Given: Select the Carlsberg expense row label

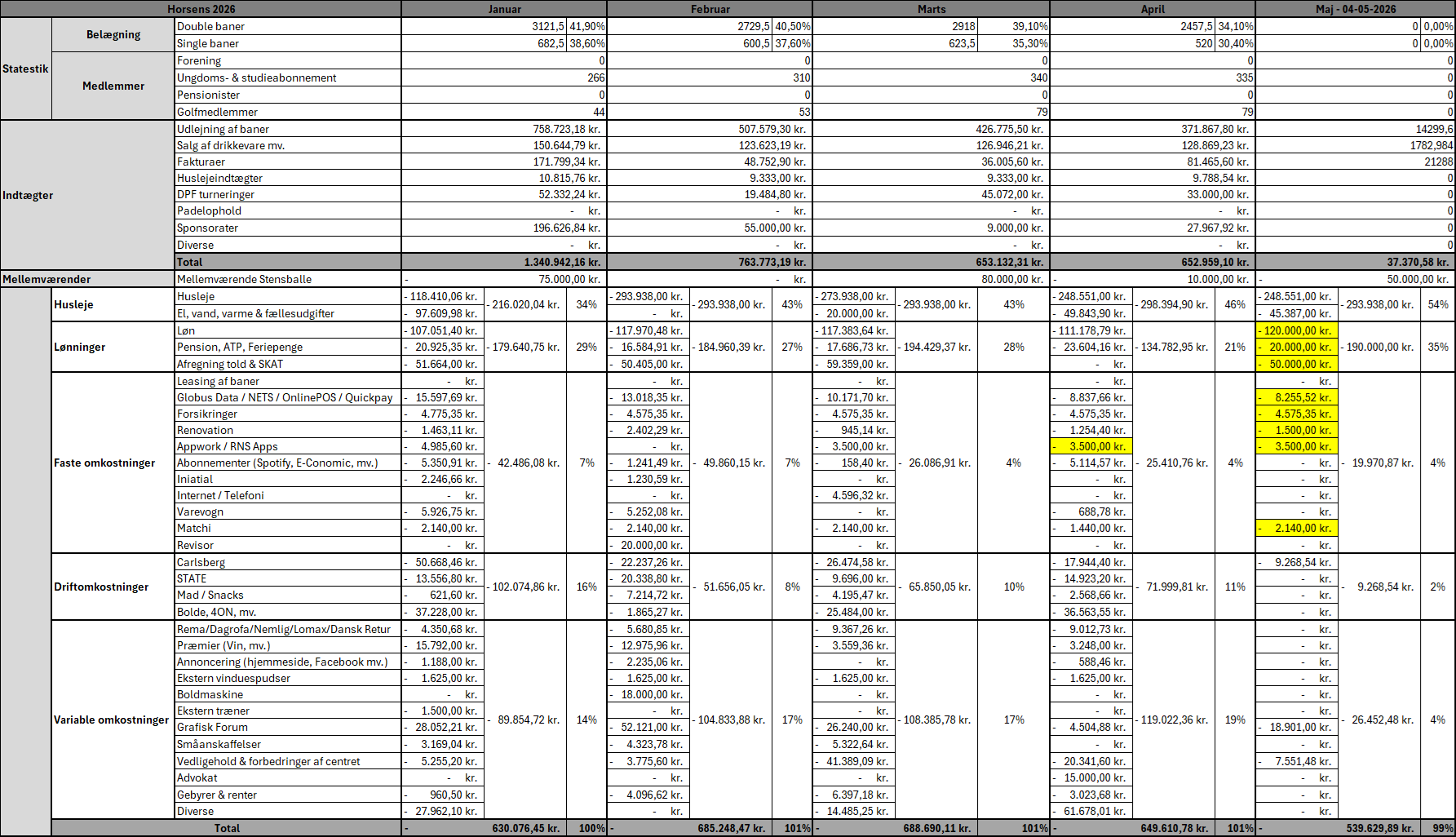Looking at the screenshot, I should click(x=288, y=562).
